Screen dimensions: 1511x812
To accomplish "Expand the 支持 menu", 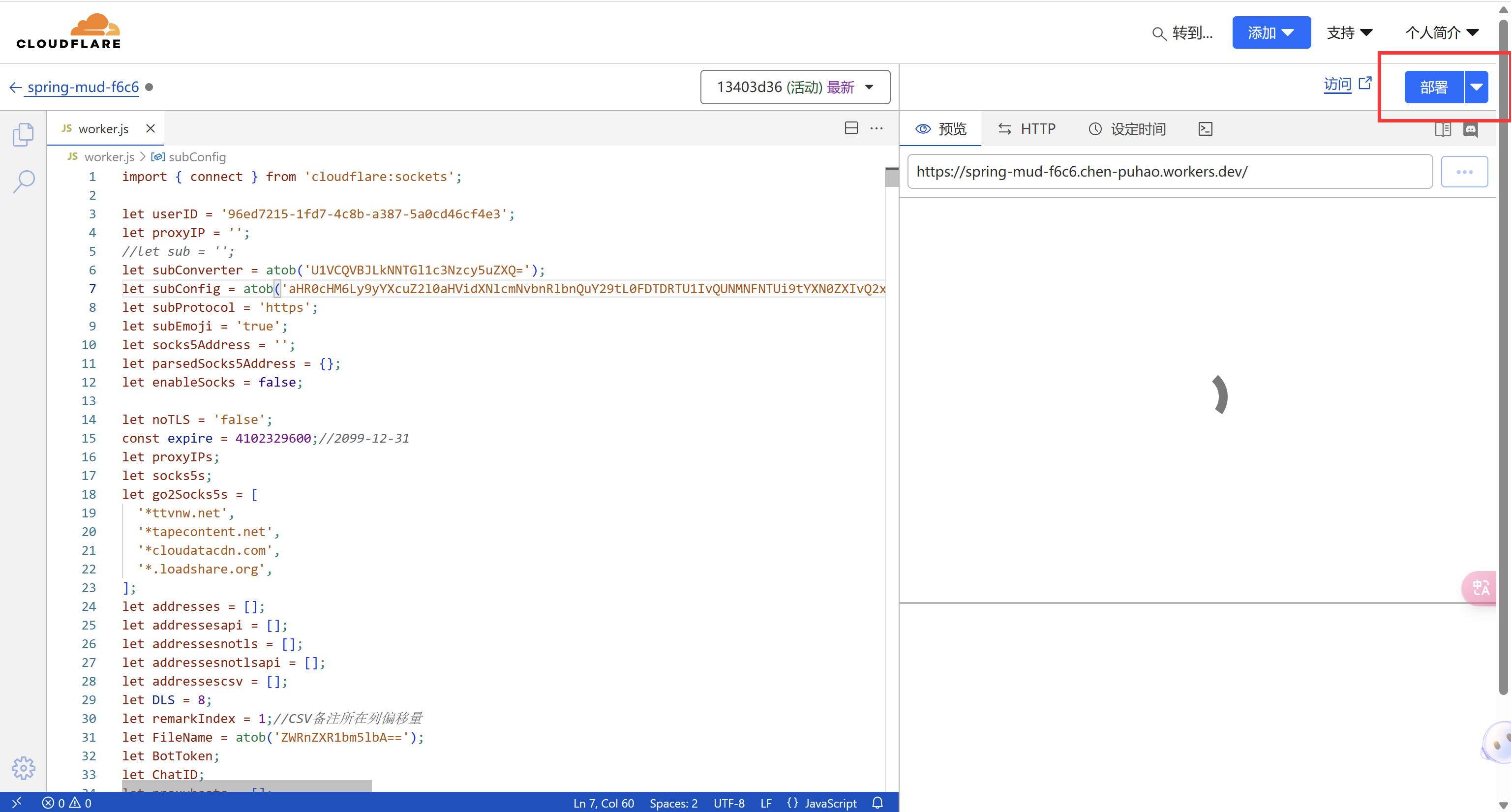I will click(x=1349, y=33).
